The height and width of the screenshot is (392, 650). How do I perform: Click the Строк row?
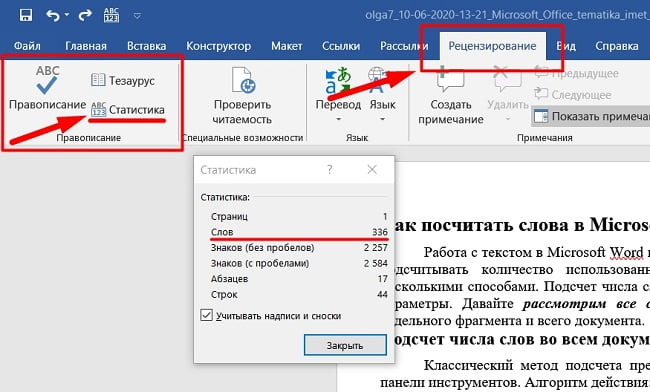[299, 295]
